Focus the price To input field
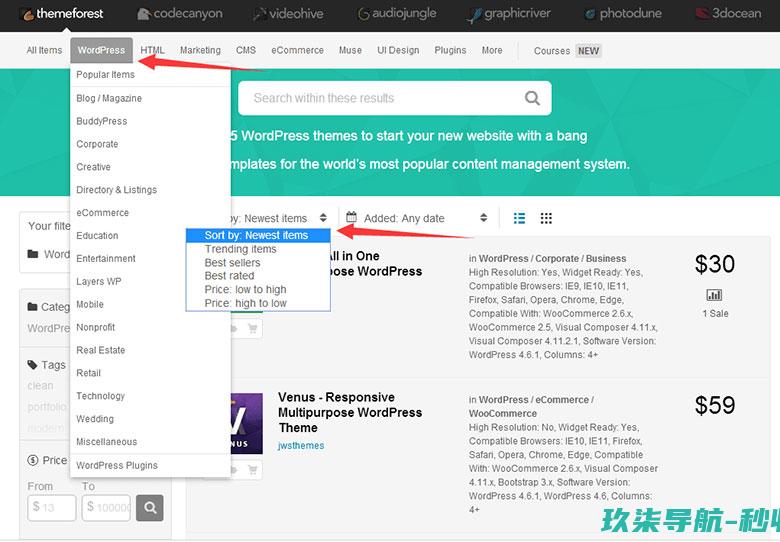The image size is (780, 542). (106, 508)
